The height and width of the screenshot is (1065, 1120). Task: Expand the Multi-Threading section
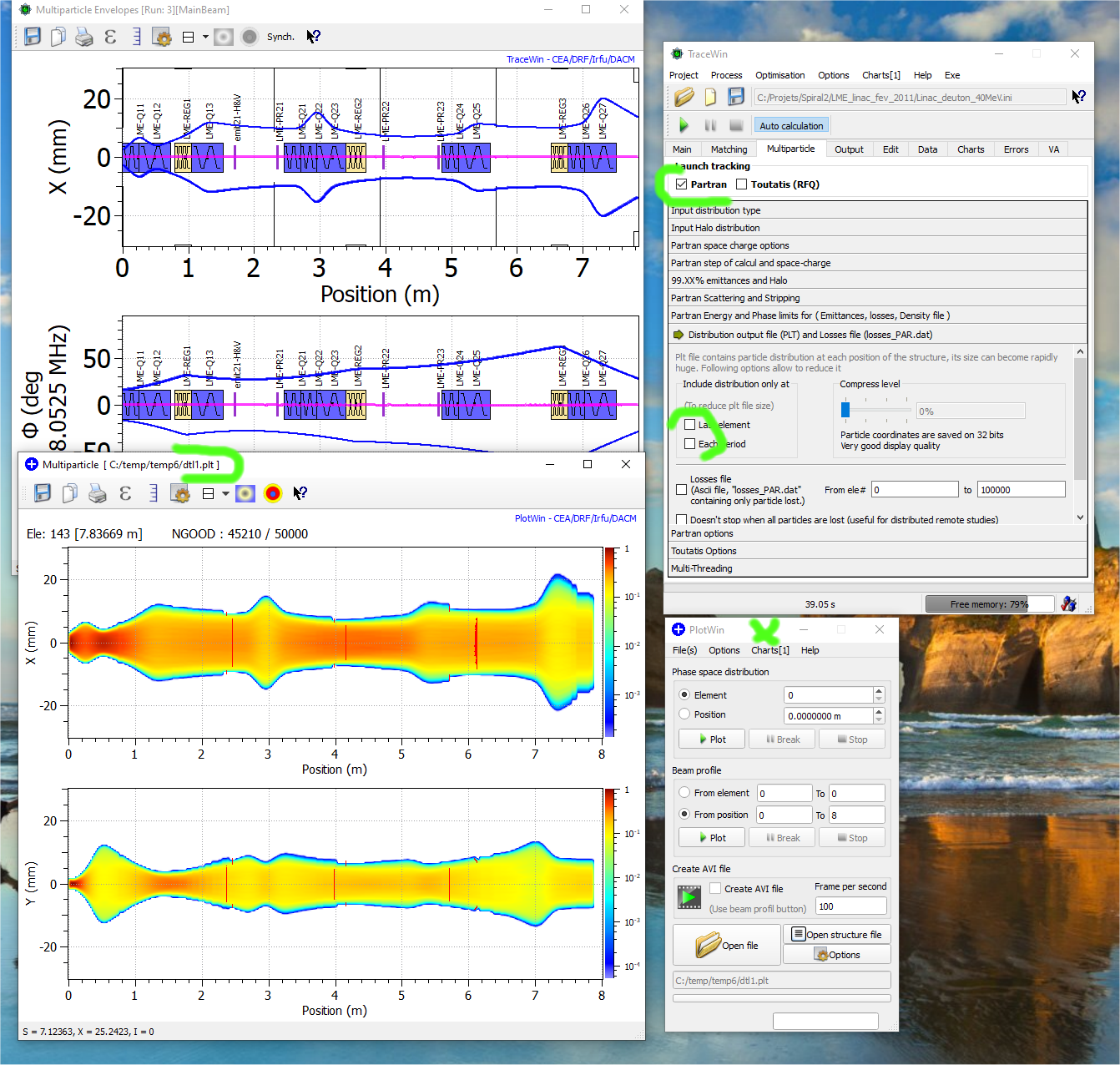pos(701,568)
